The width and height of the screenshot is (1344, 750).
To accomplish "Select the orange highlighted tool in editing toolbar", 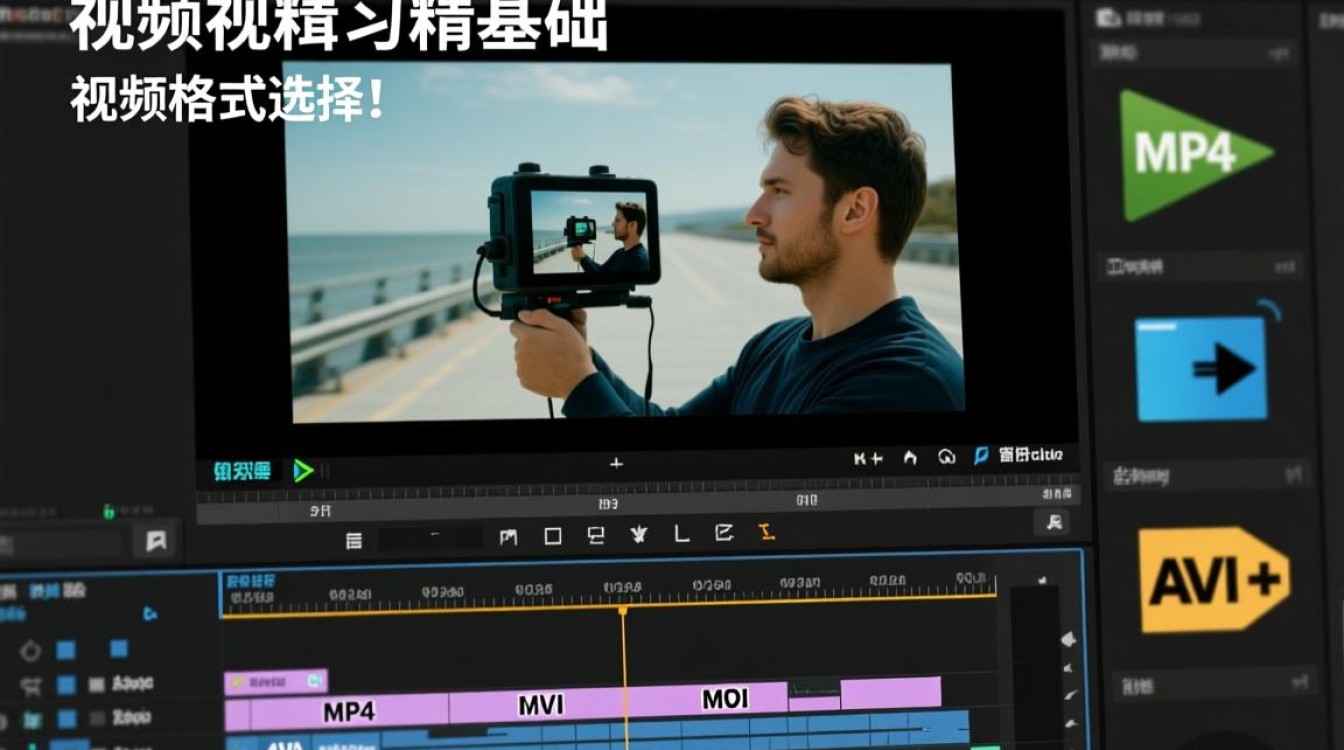I will point(767,532).
